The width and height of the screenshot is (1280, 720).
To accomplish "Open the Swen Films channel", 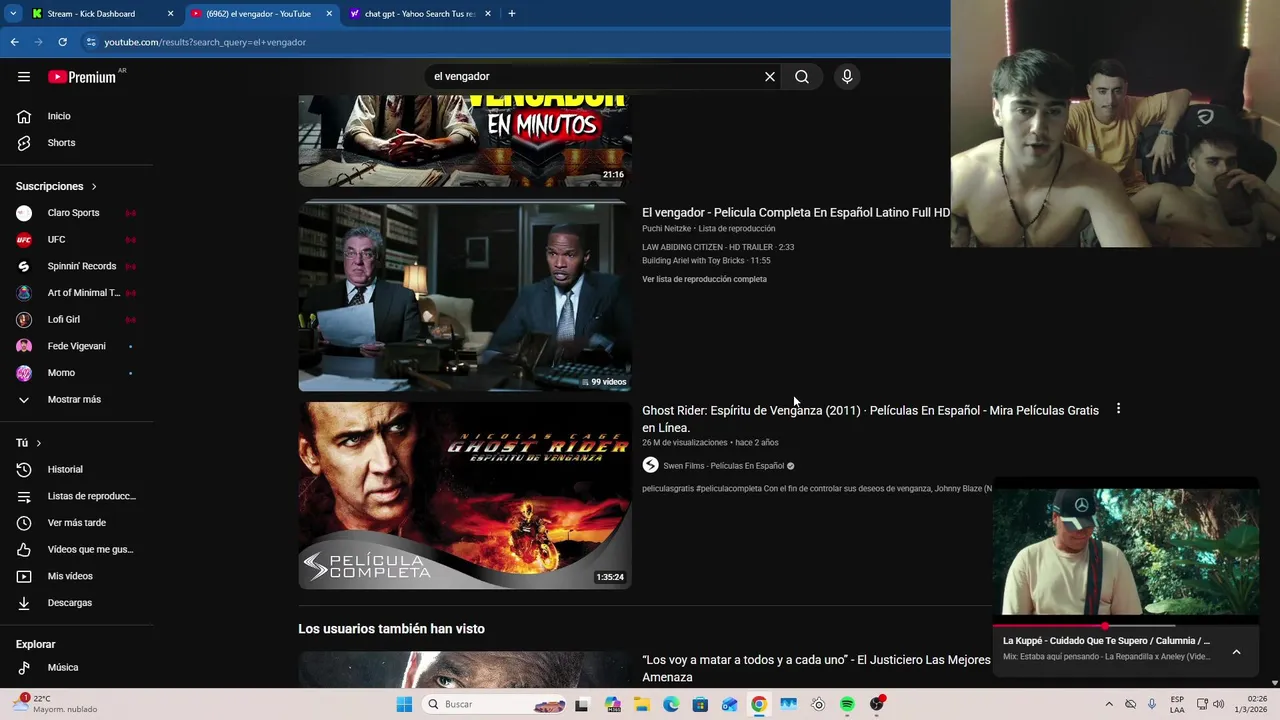I will click(723, 466).
